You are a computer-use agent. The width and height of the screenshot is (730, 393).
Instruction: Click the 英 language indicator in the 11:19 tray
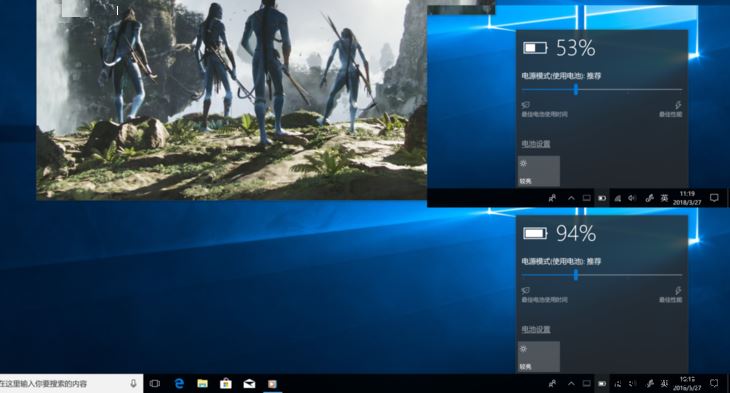(664, 198)
